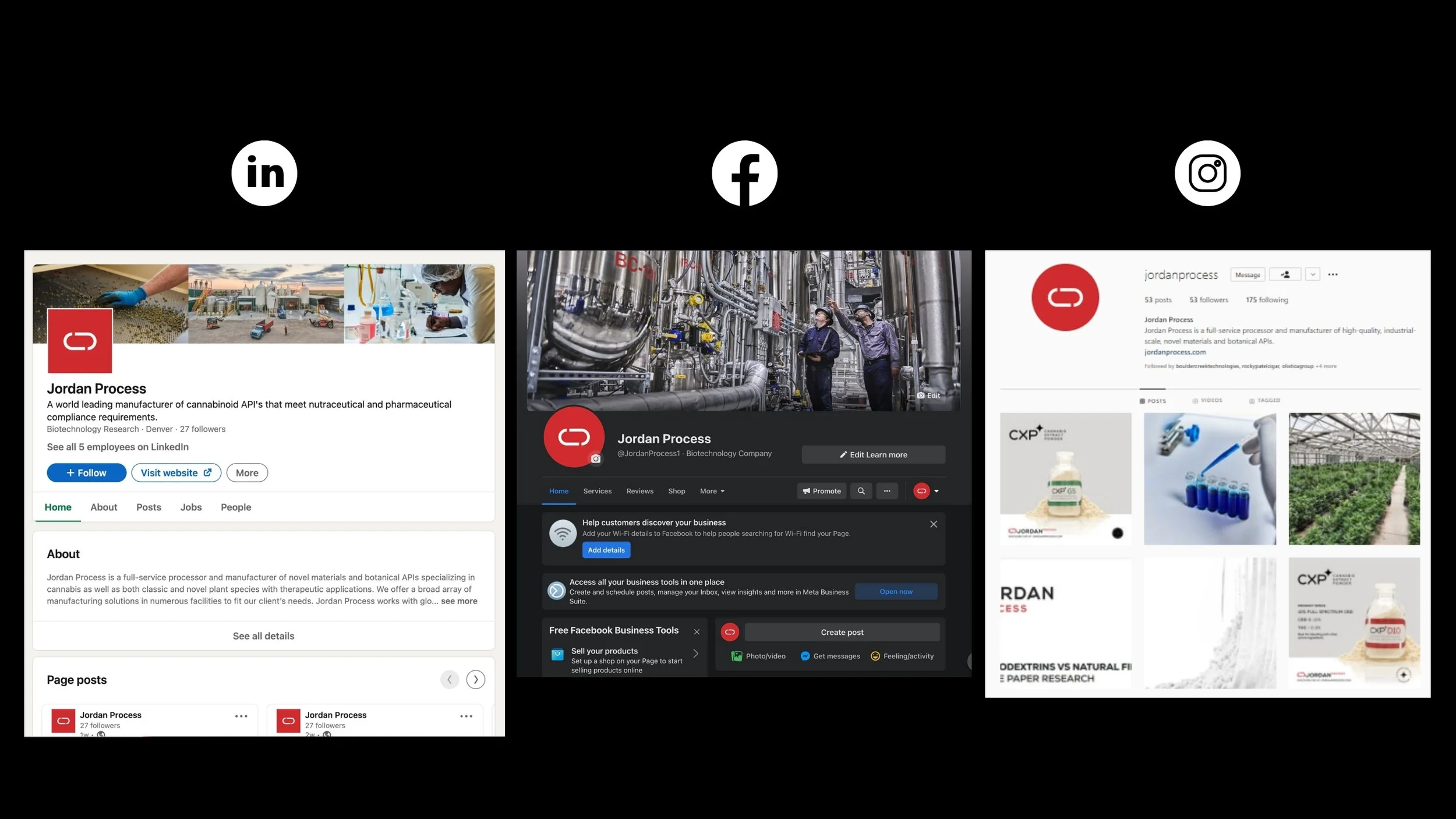
Task: Open options menu of first LinkedIn post
Action: pos(241,716)
